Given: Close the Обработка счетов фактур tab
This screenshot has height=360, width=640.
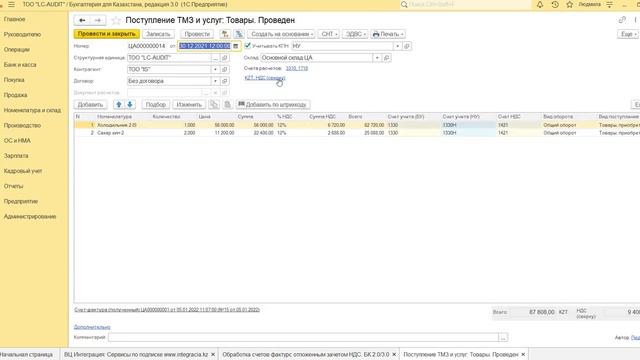Looking at the screenshot, I should point(394,354).
